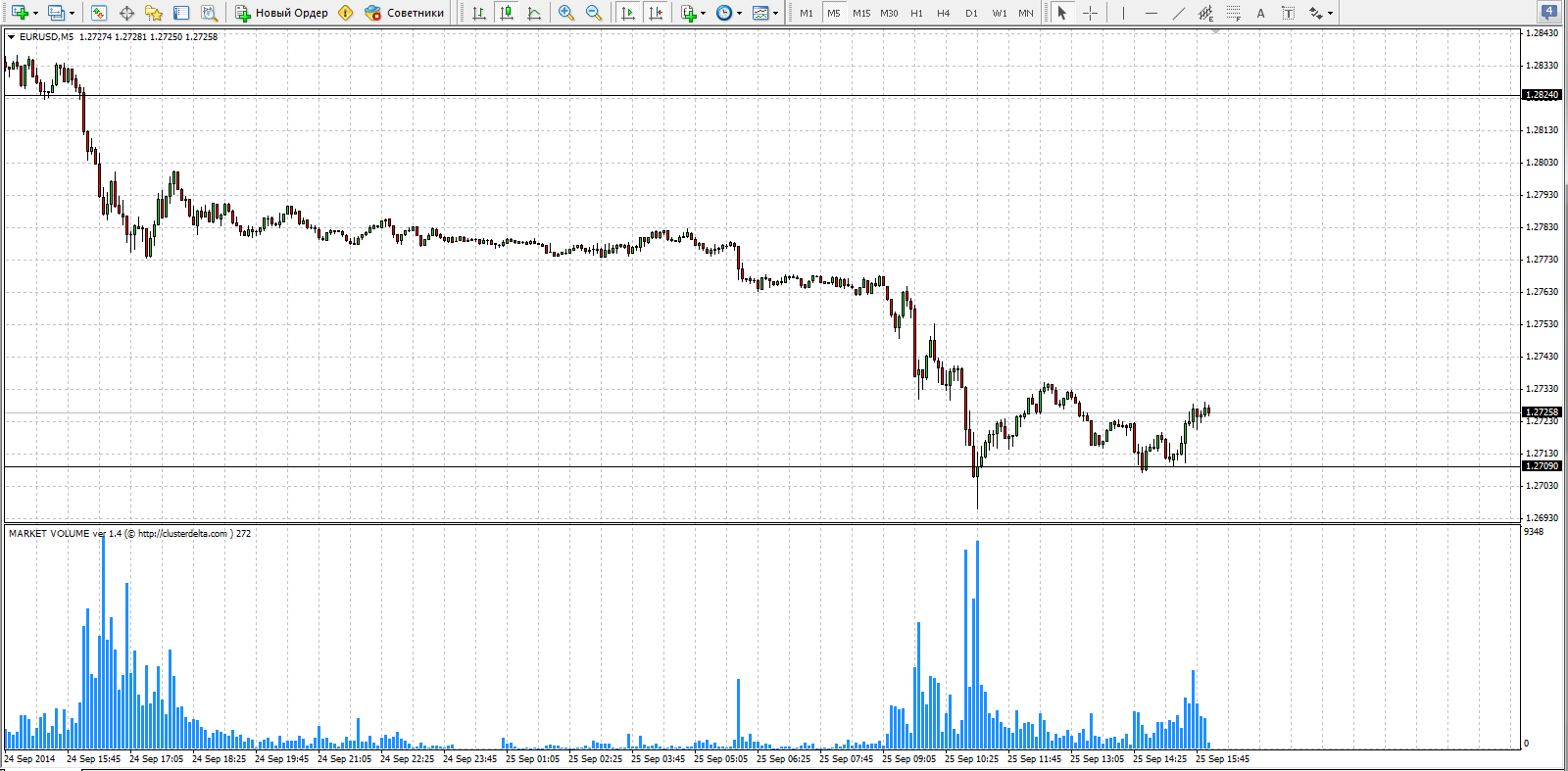Image resolution: width=1568 pixels, height=771 pixels.
Task: Switch timeframe to H1
Action: click(916, 13)
